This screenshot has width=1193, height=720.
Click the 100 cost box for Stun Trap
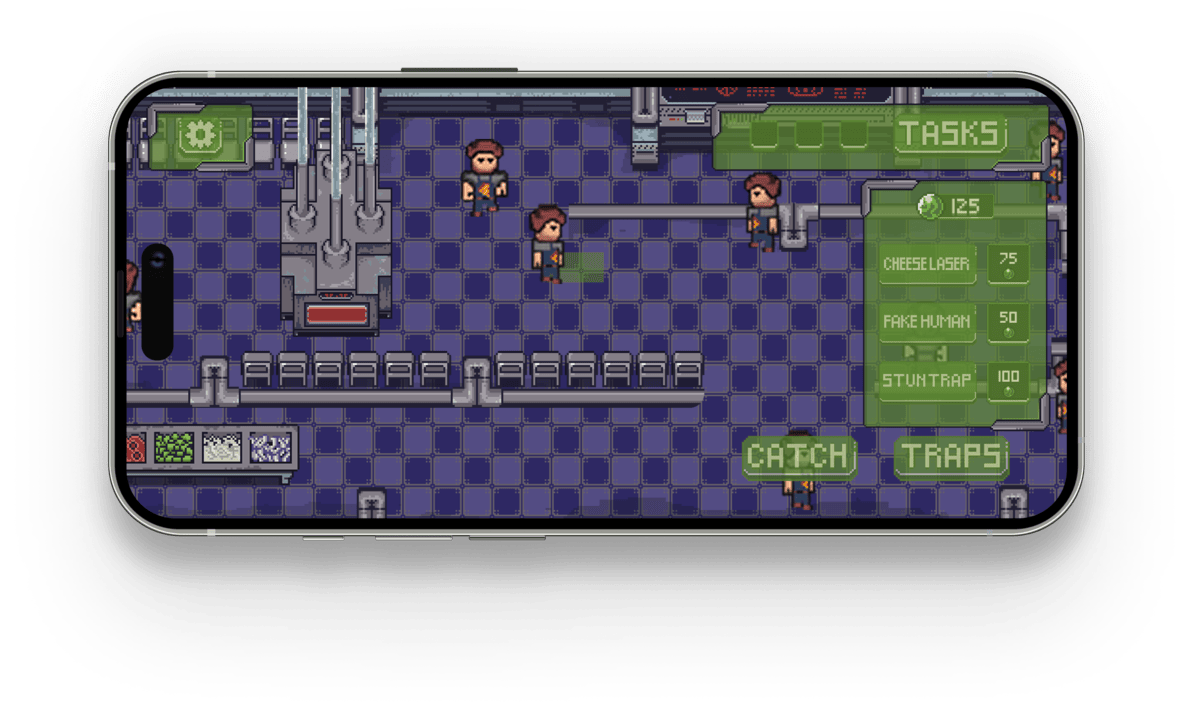tap(1008, 380)
